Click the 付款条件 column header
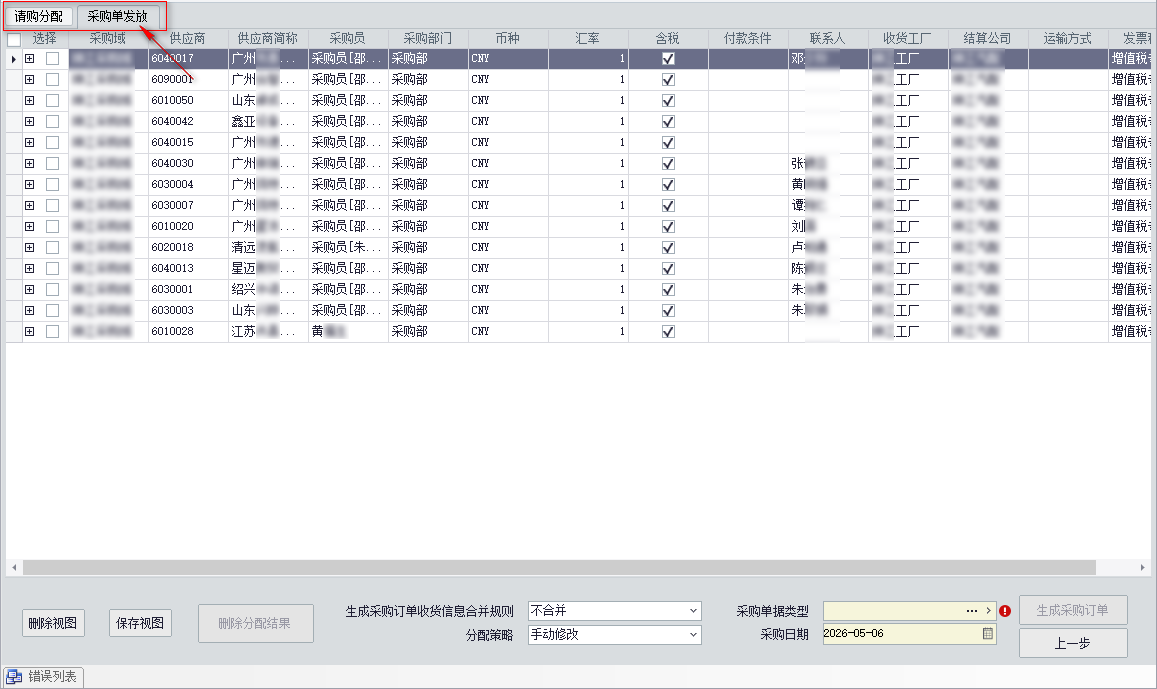 click(x=747, y=38)
